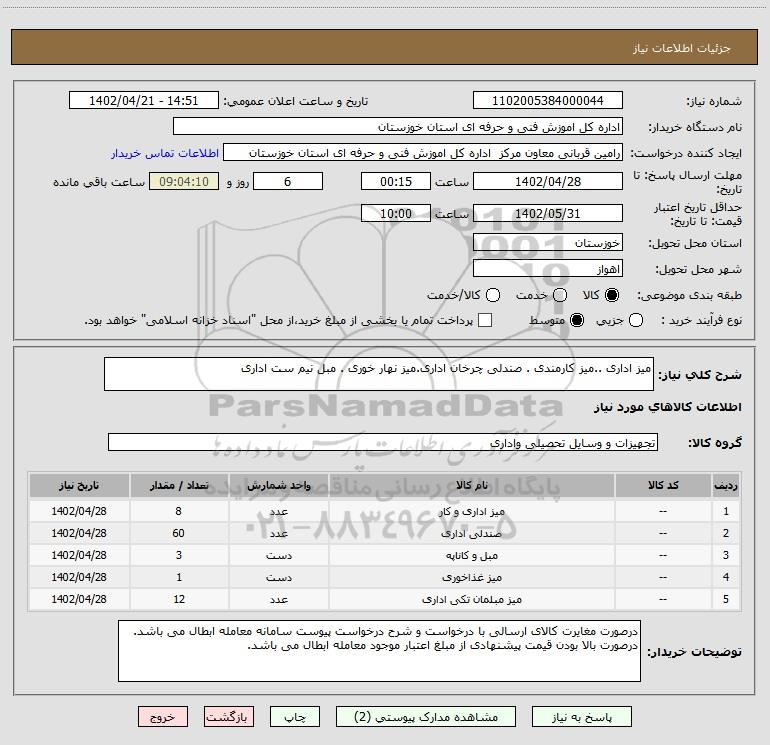
Task: Choose the متوسط purchase type radio
Action: tap(577, 320)
